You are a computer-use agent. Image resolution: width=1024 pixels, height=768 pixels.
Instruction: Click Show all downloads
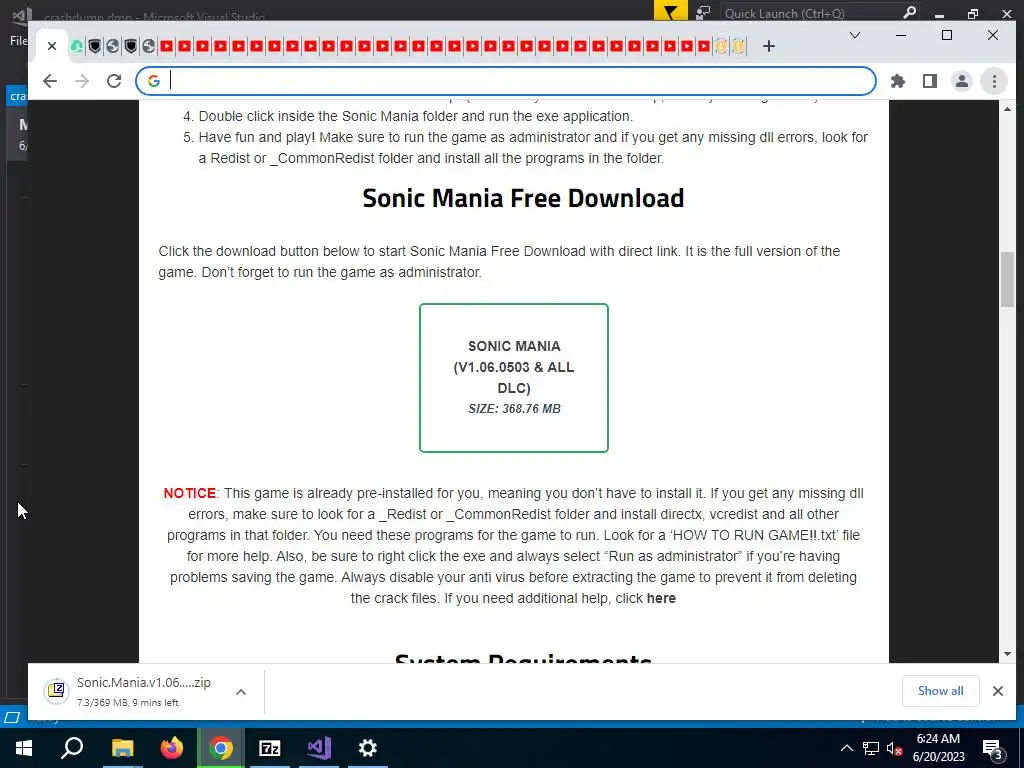tap(940, 691)
